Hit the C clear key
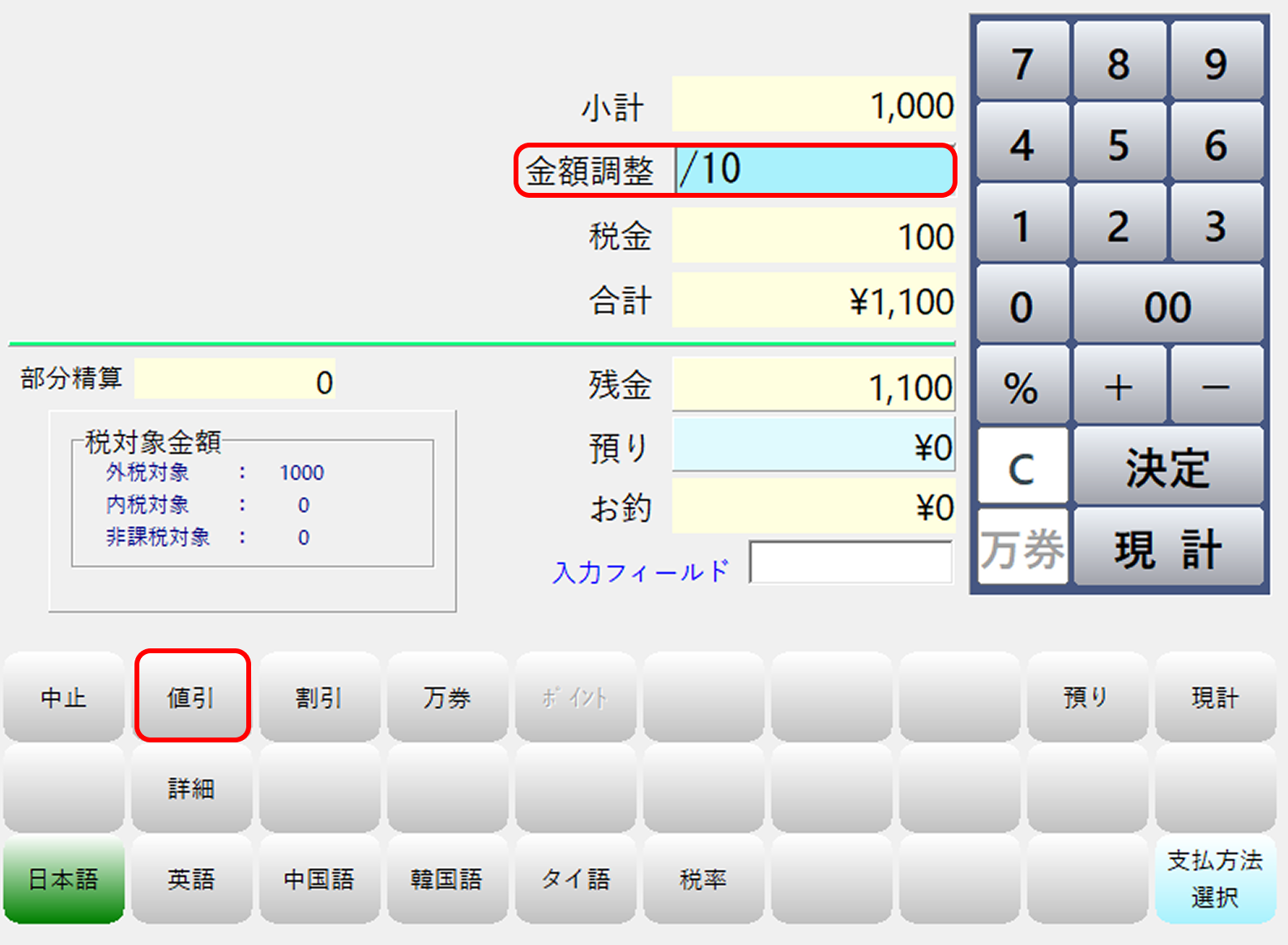The height and width of the screenshot is (945, 1288). (x=1021, y=468)
